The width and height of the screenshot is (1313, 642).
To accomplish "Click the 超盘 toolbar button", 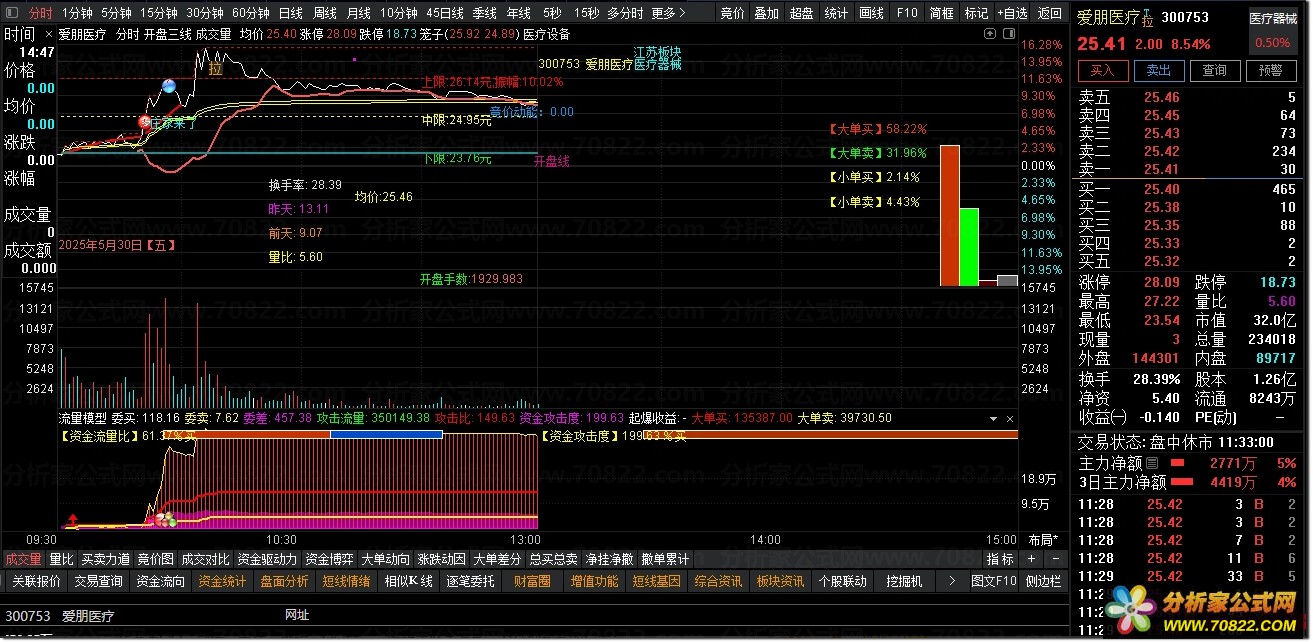I will point(801,13).
